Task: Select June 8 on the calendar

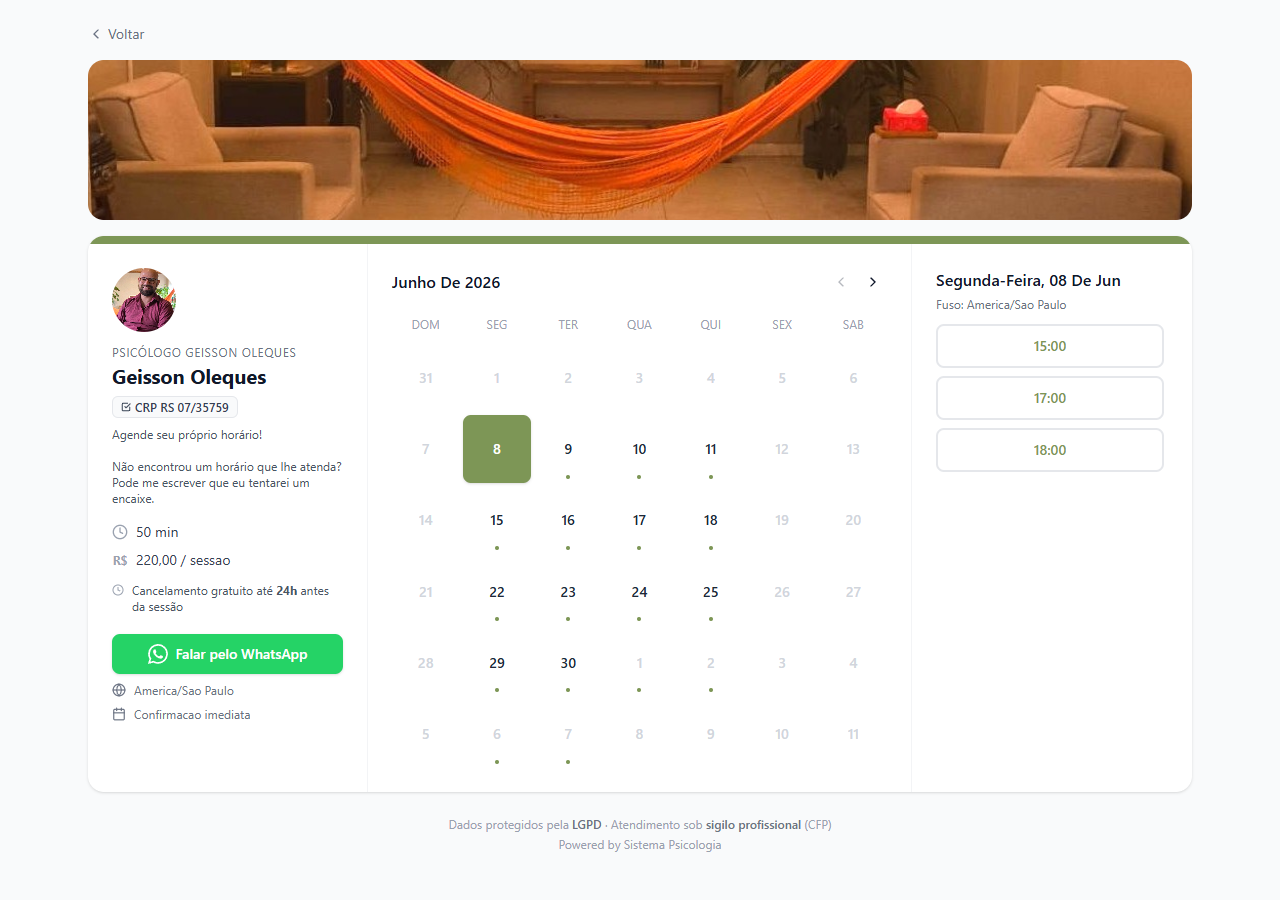Action: point(497,449)
